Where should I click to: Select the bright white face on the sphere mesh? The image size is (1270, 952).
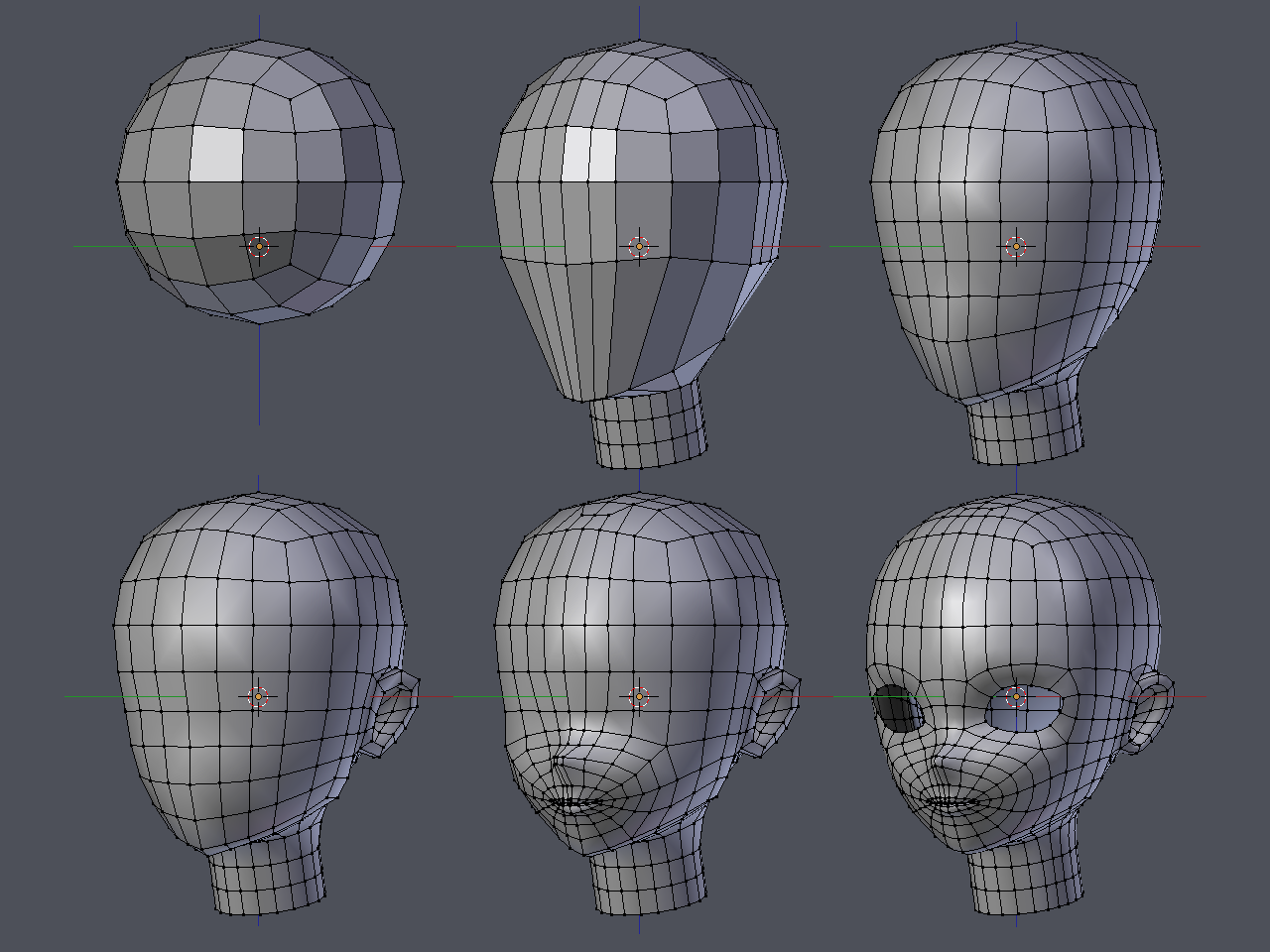[216, 154]
